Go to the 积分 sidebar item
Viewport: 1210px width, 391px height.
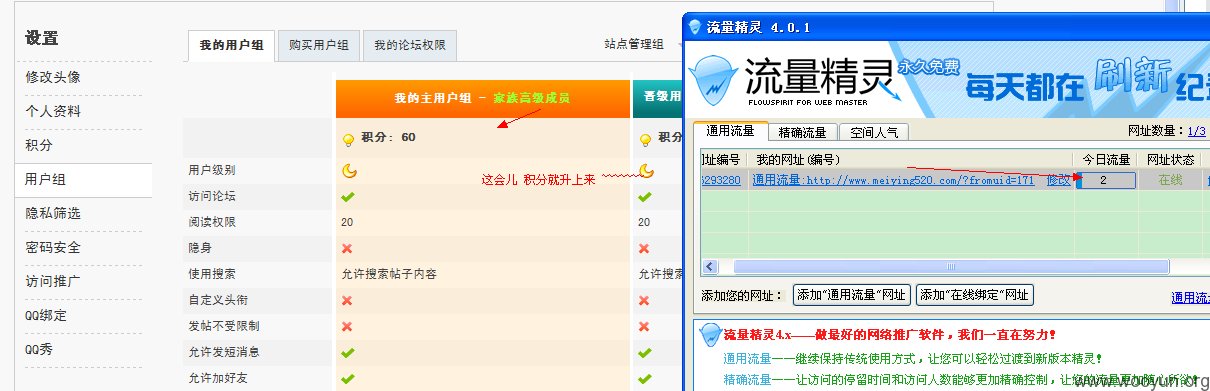(x=39, y=145)
